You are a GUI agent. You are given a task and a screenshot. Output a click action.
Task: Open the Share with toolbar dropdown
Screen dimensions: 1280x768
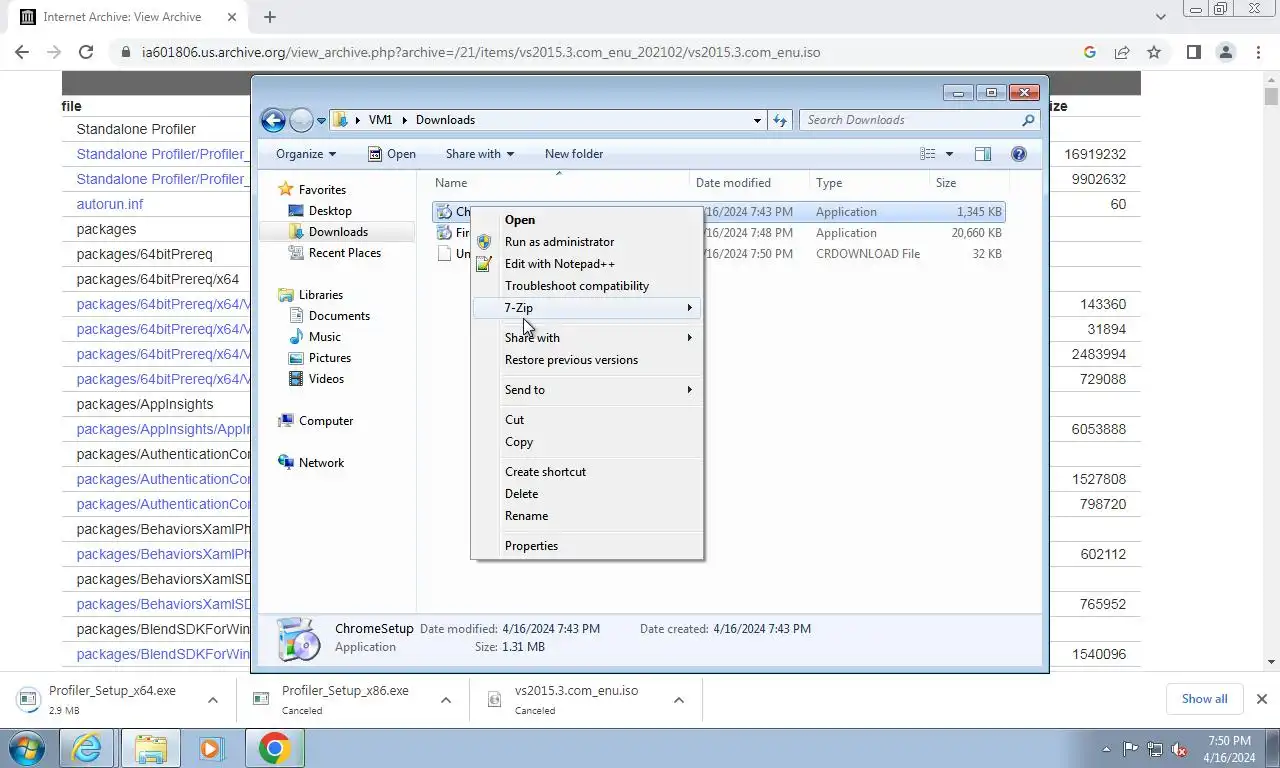click(480, 154)
